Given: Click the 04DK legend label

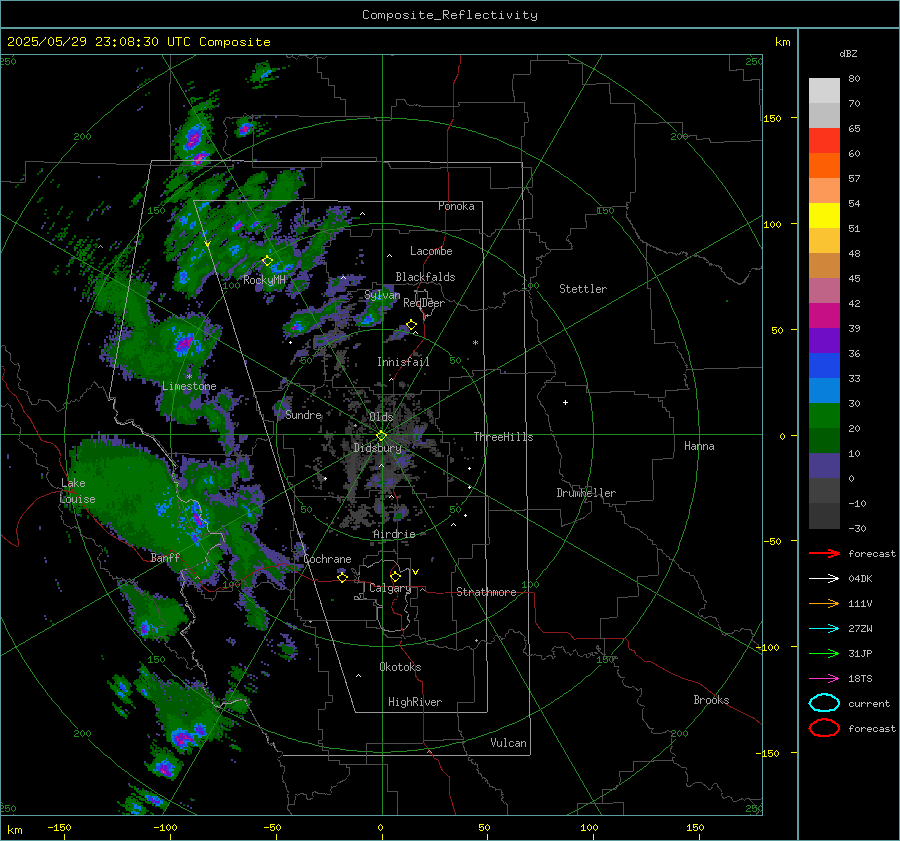Looking at the screenshot, I should (x=860, y=579).
